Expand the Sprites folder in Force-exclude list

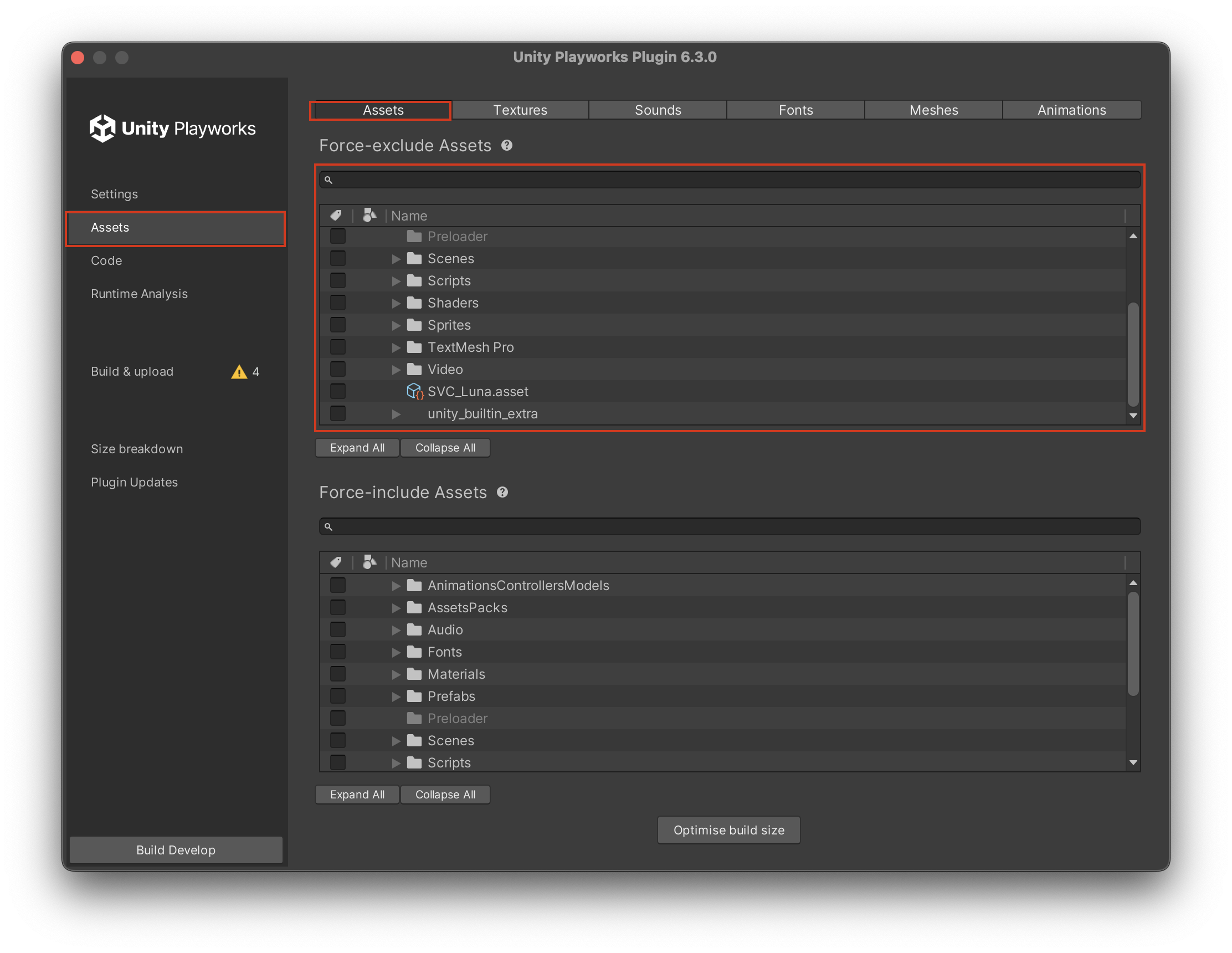[x=396, y=326]
